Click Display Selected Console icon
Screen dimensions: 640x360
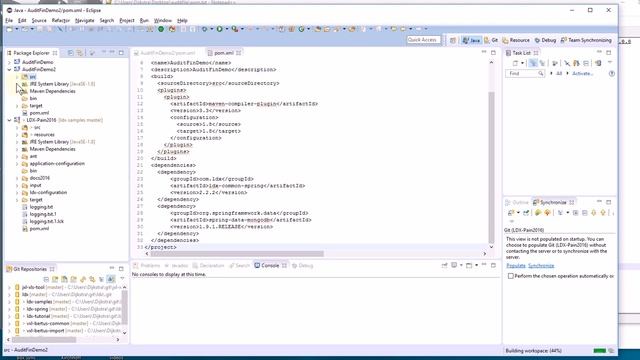[454, 265]
